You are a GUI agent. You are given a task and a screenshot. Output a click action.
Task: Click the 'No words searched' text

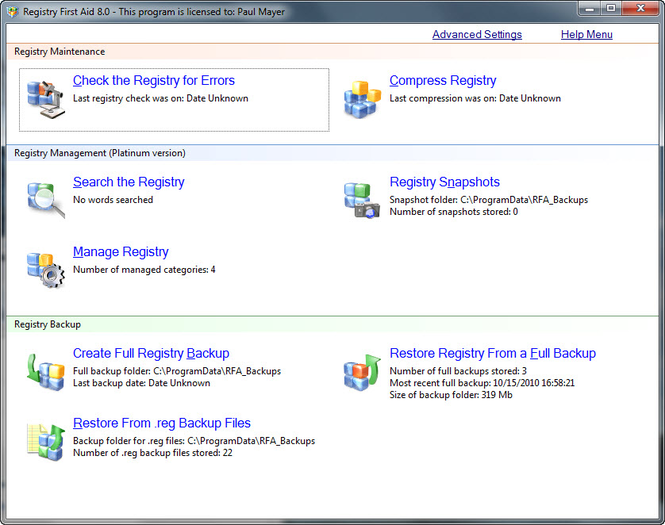click(x=113, y=200)
